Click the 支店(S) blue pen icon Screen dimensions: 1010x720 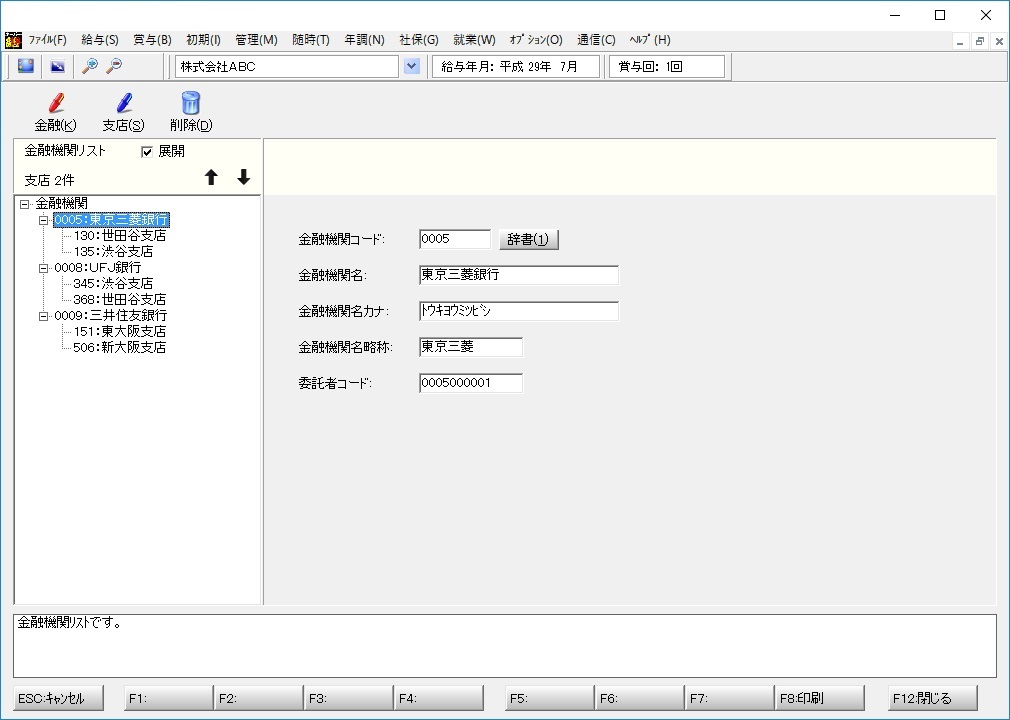(x=124, y=102)
